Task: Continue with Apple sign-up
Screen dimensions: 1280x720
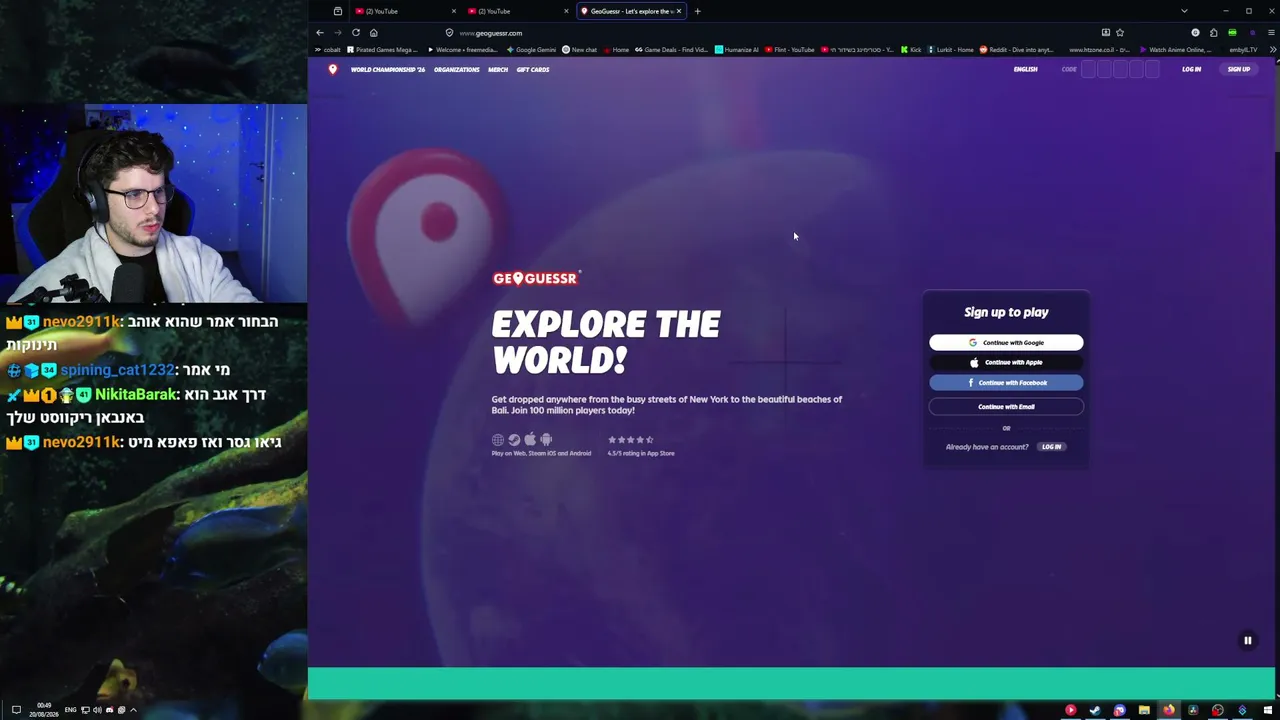Action: pos(1006,363)
